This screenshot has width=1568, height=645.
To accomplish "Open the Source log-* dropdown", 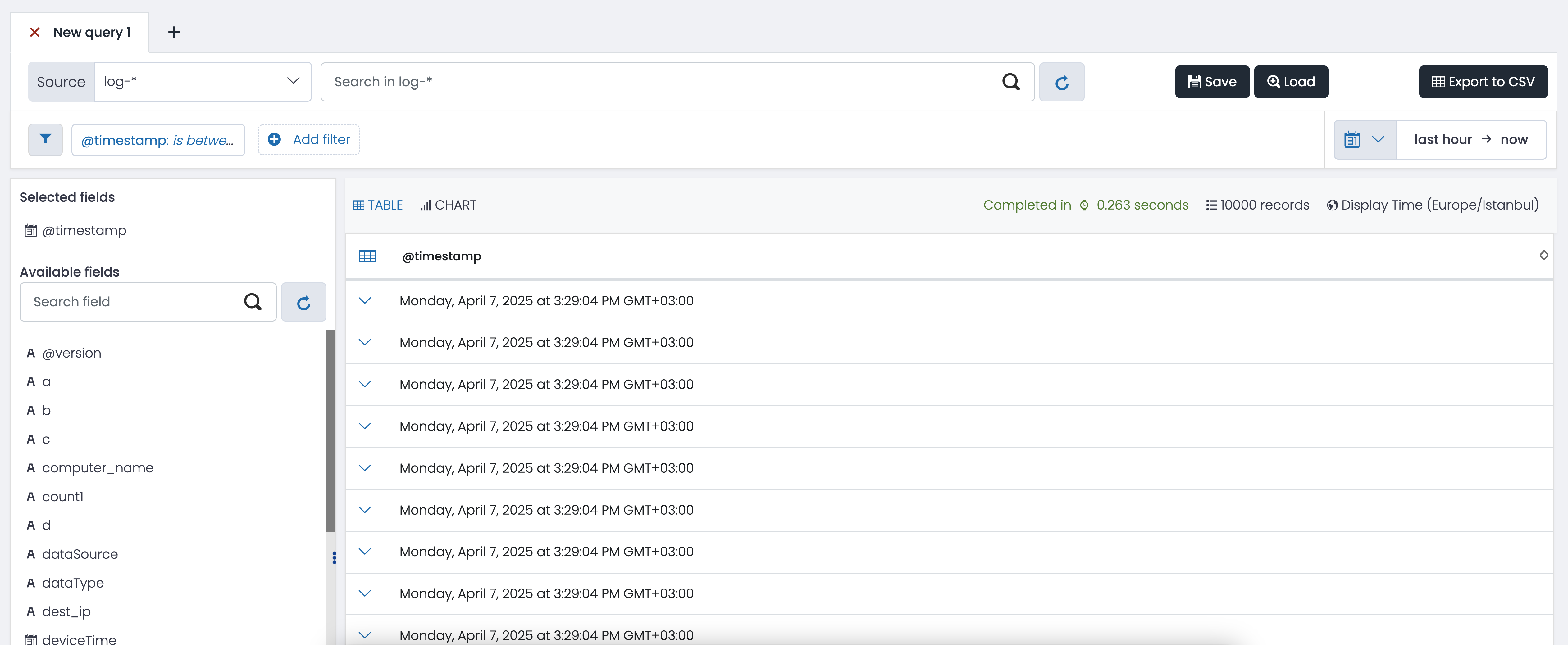I will (203, 82).
